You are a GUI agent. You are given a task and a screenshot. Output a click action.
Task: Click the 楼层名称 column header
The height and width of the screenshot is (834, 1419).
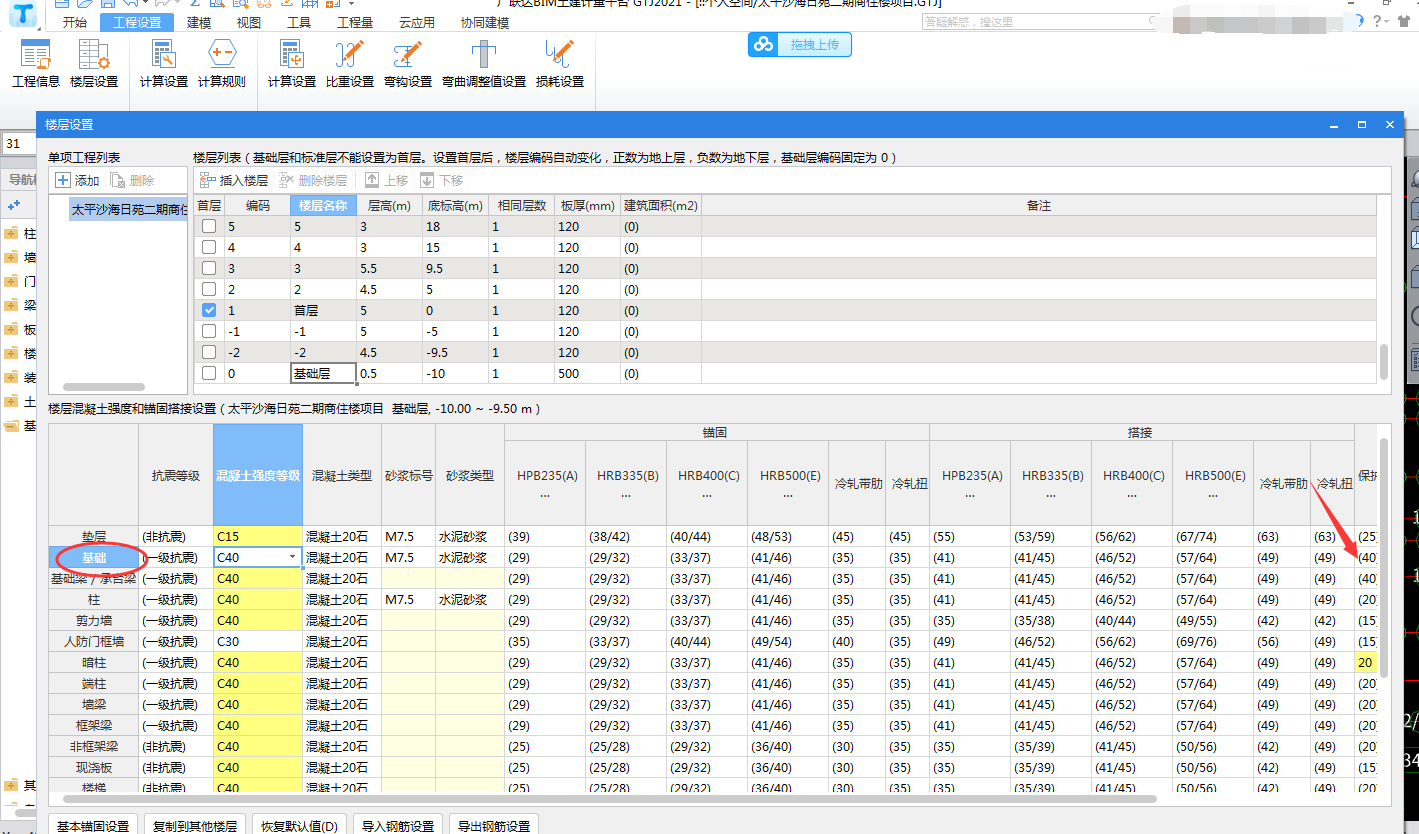tap(323, 205)
